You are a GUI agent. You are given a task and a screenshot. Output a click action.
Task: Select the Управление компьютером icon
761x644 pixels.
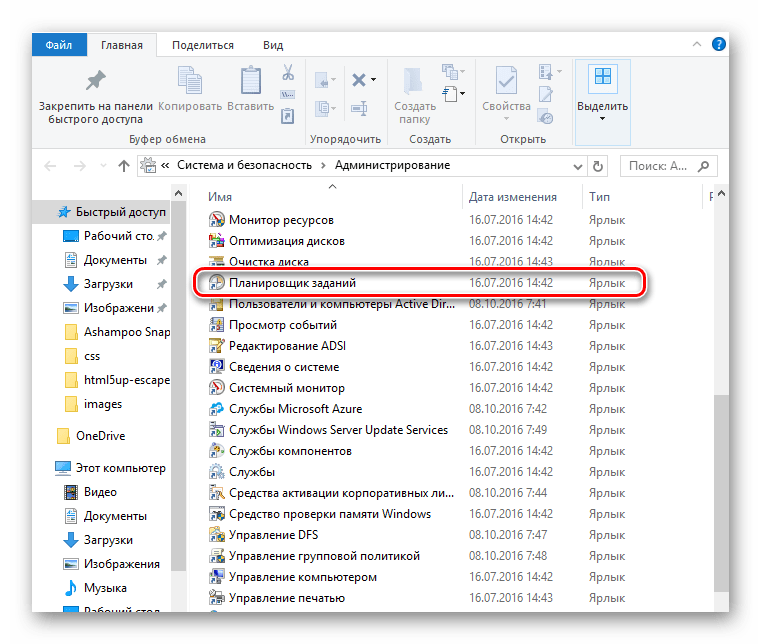(x=216, y=577)
